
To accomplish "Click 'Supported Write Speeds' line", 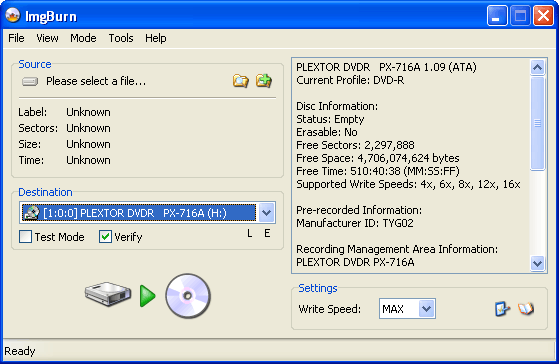I will [x=408, y=184].
